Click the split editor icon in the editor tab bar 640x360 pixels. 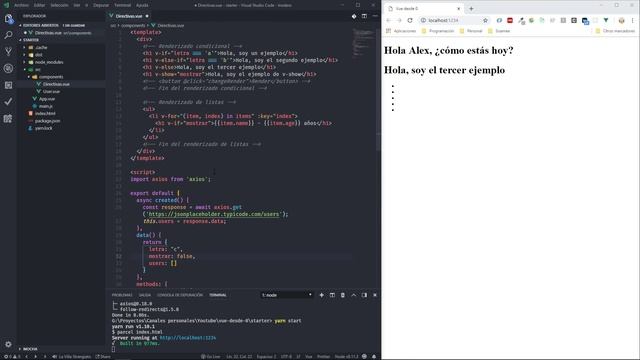364,16
